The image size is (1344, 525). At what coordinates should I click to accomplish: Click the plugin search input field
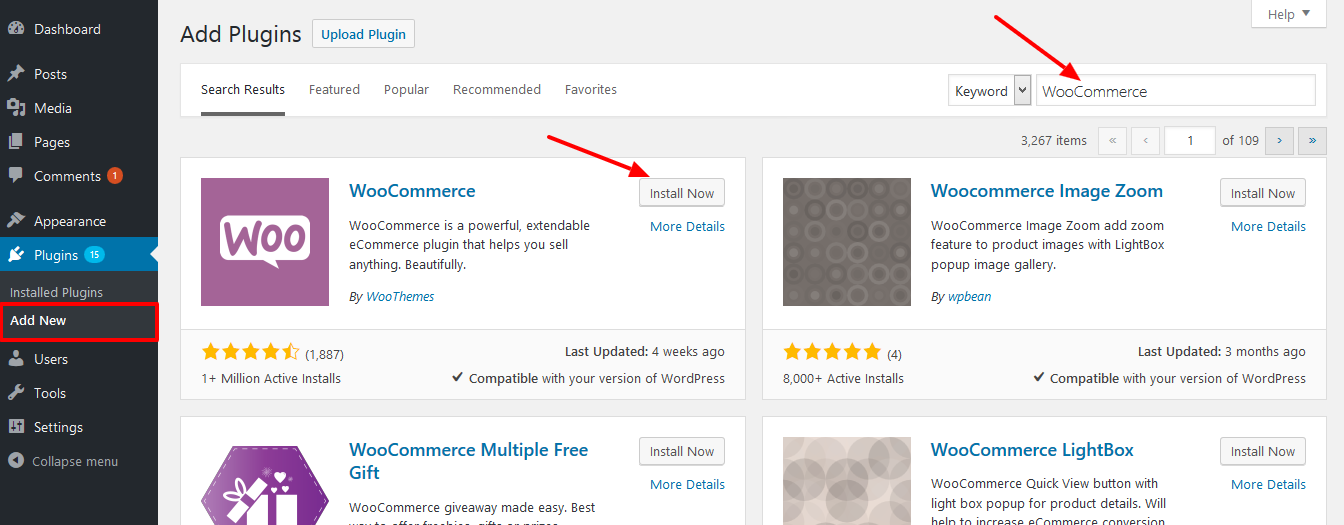(x=1175, y=91)
